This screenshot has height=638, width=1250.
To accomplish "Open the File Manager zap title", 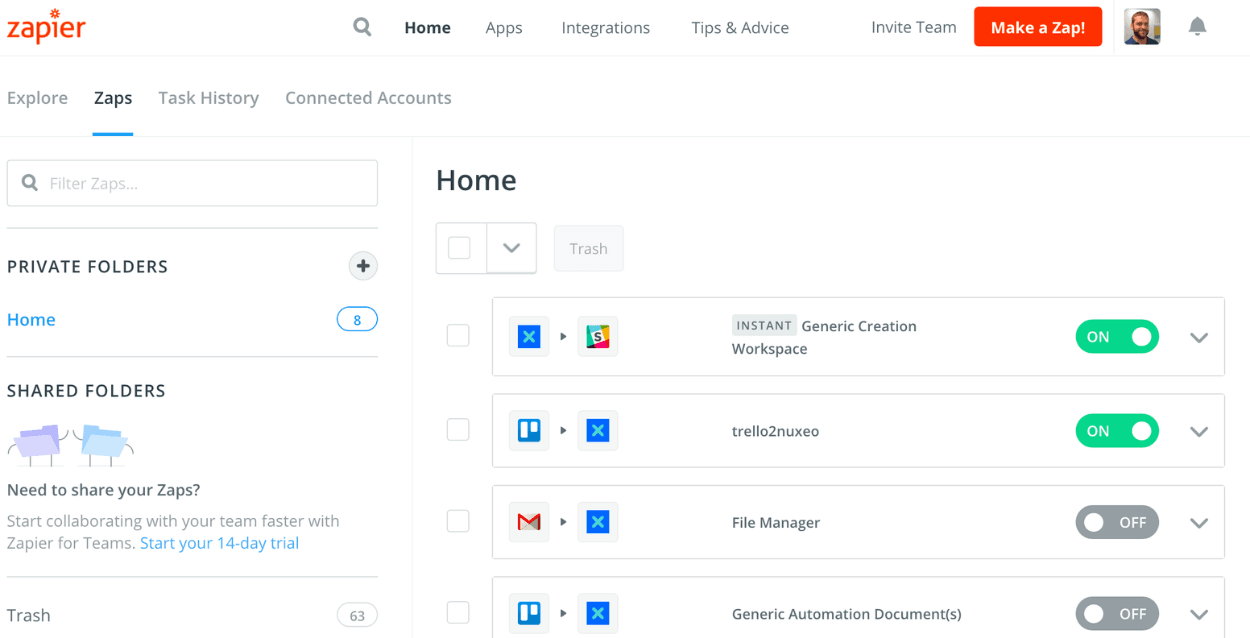I will click(x=776, y=522).
